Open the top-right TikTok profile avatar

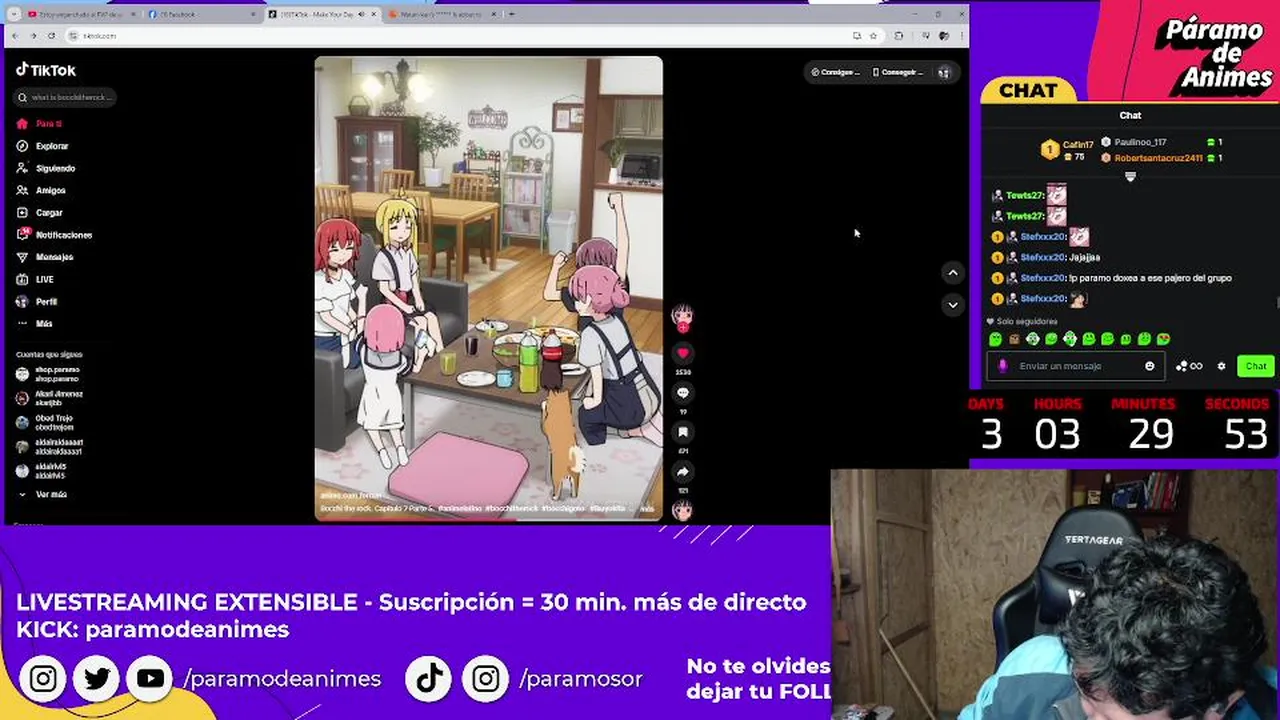coord(943,72)
